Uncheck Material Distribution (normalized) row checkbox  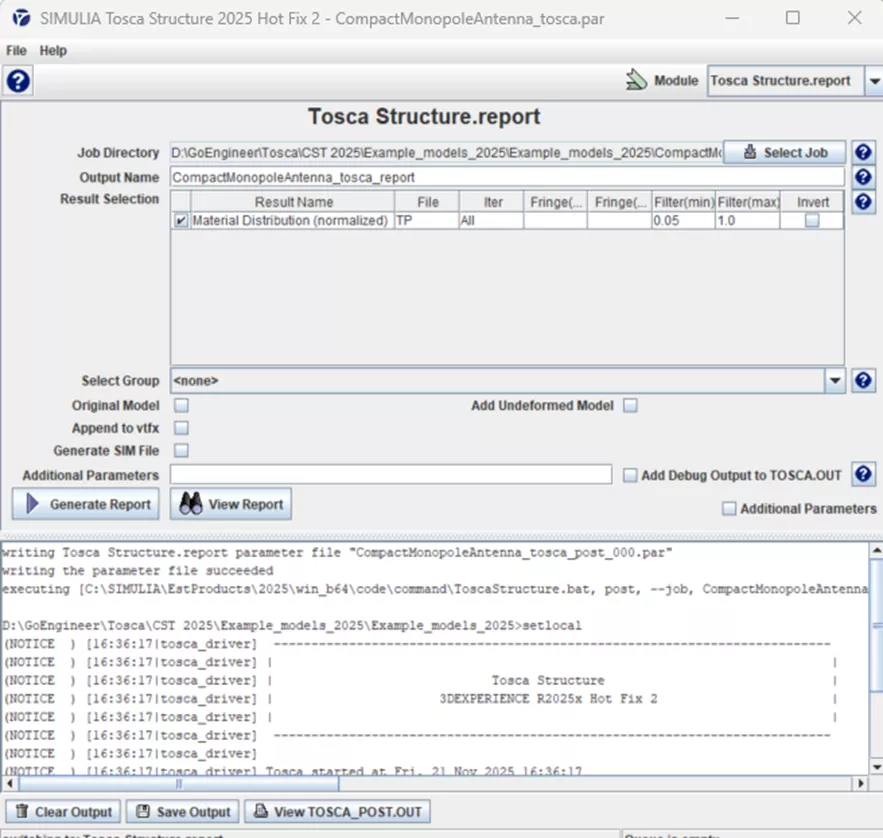(x=181, y=221)
